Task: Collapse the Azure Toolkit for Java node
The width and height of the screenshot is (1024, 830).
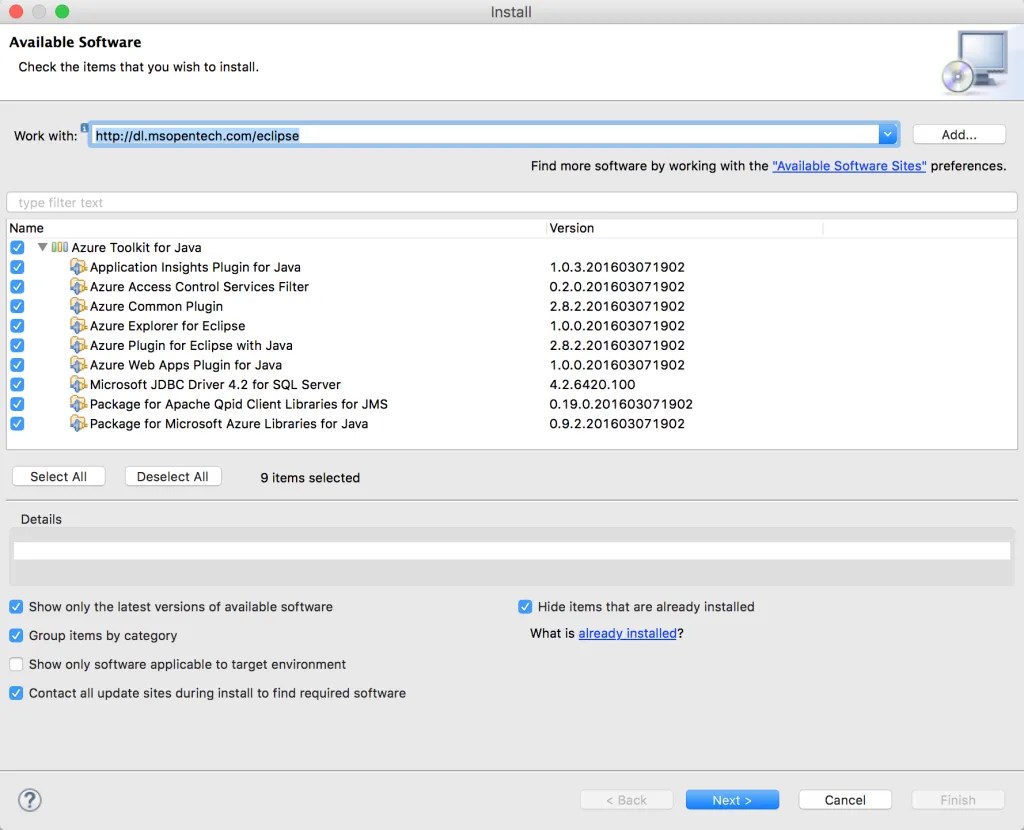Action: point(44,247)
